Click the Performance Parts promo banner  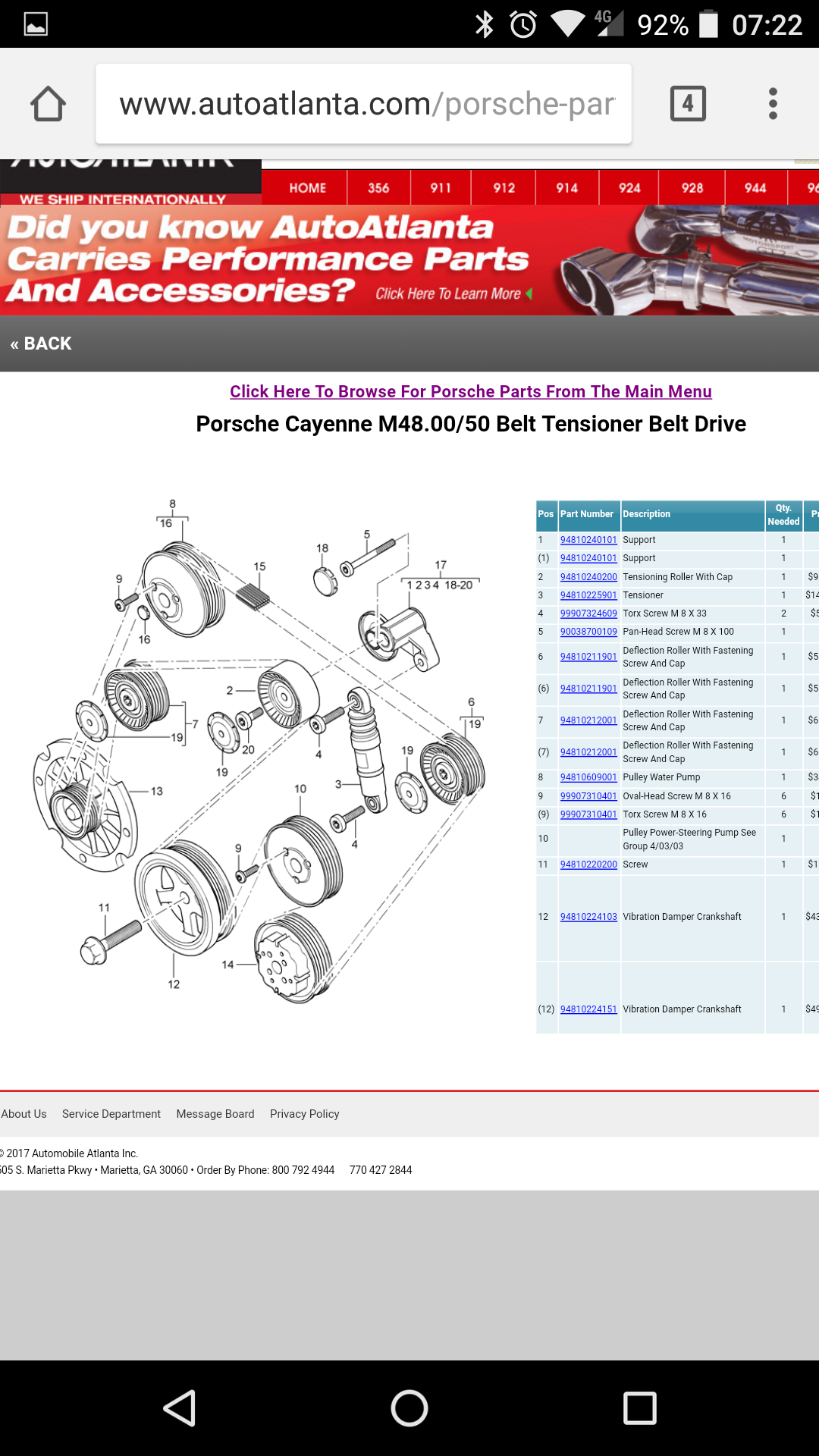pyautogui.click(x=409, y=260)
